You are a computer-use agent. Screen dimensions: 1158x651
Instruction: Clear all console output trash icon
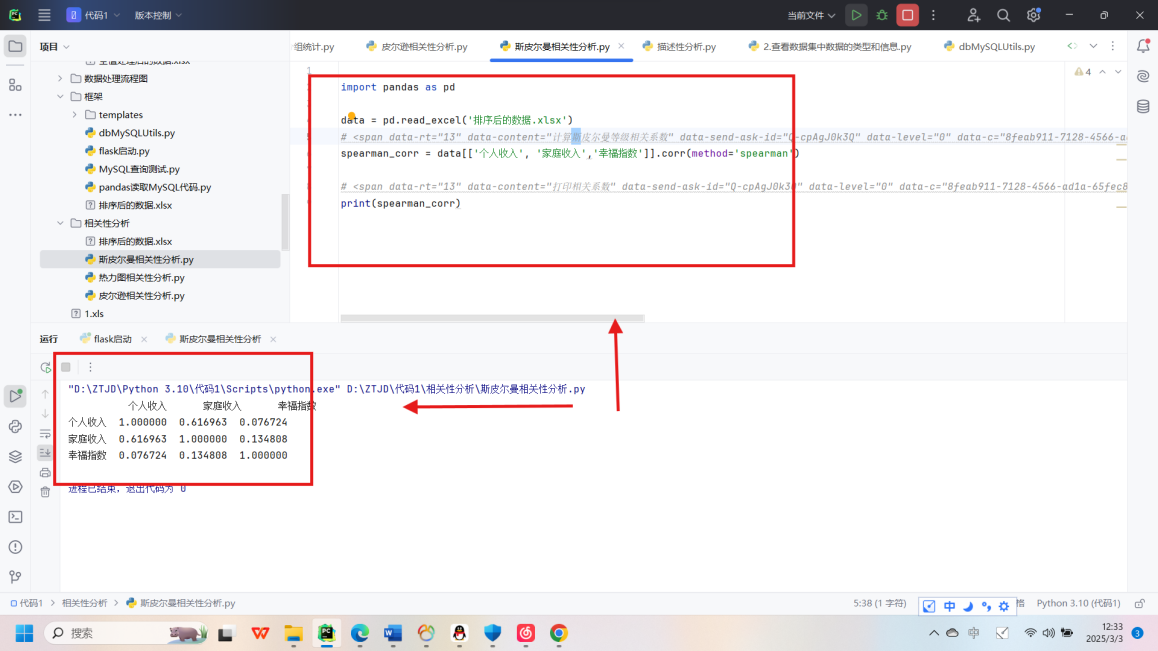pyautogui.click(x=45, y=491)
